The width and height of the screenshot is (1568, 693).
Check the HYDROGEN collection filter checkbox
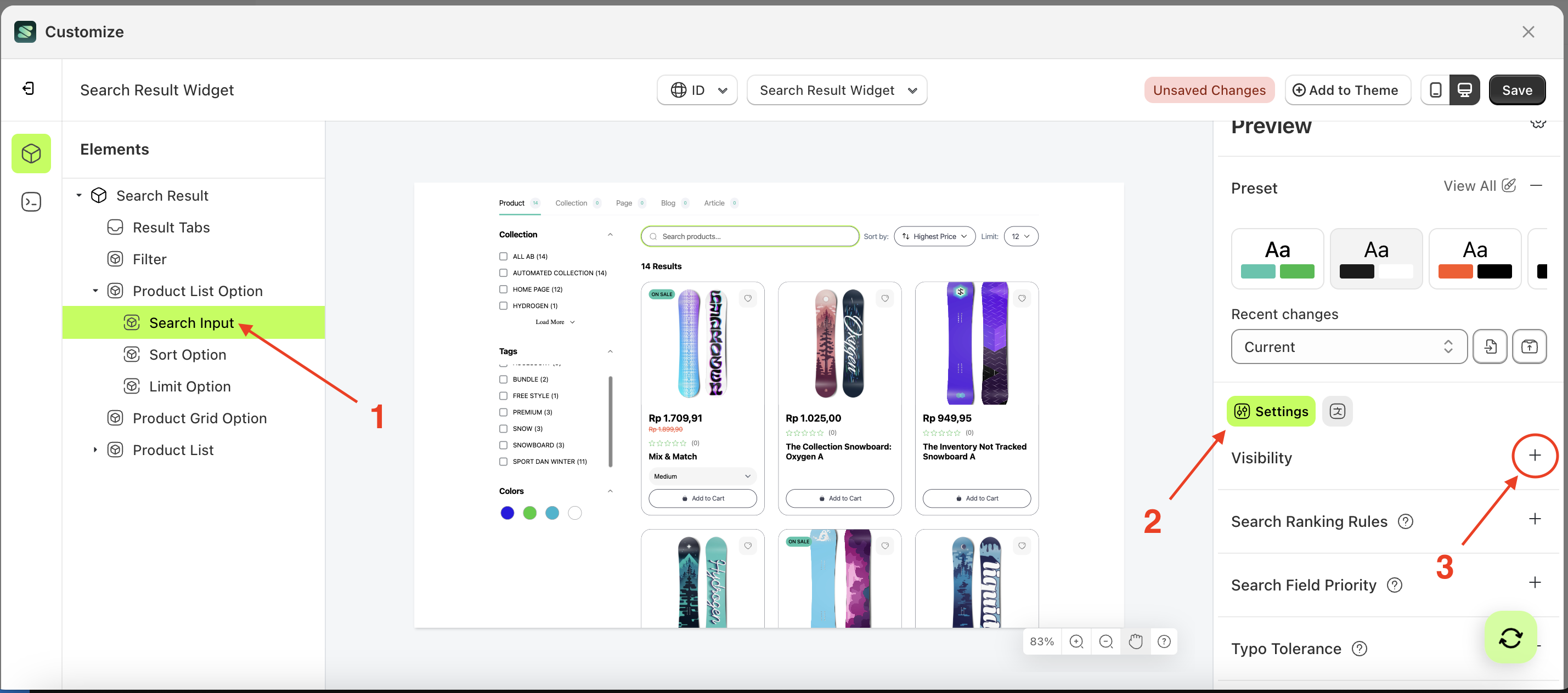(503, 305)
